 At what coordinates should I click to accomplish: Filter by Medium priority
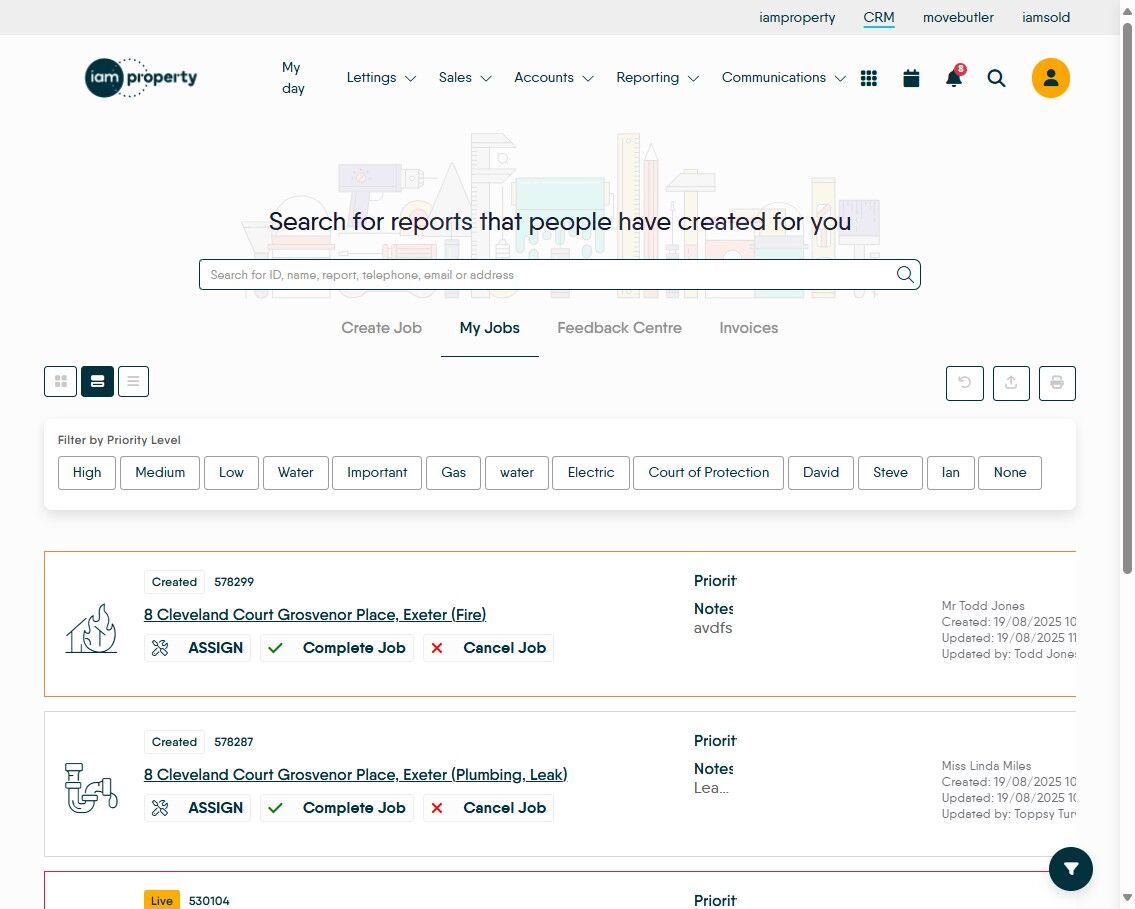160,473
